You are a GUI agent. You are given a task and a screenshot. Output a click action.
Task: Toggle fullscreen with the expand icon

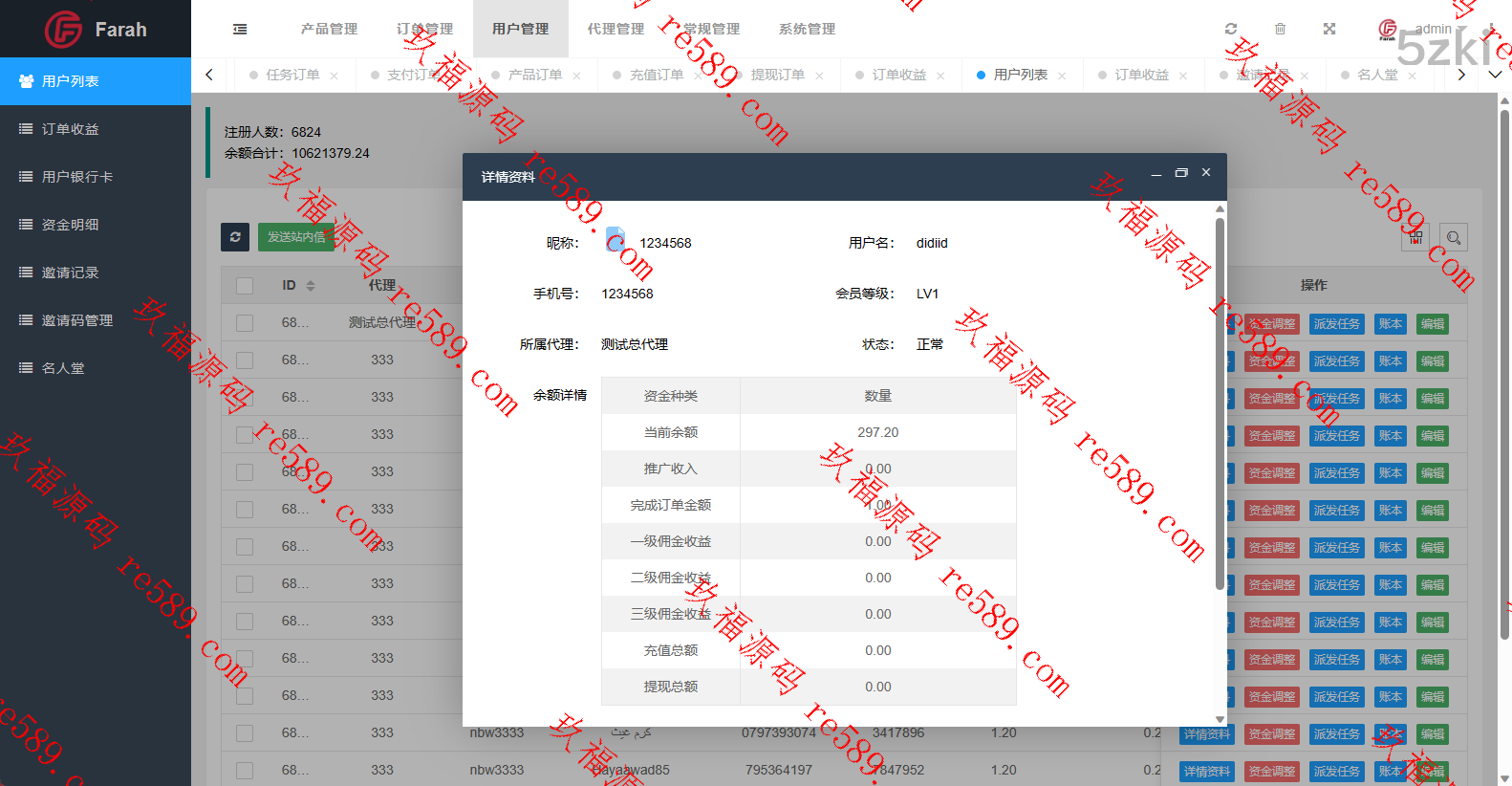pos(1329,29)
